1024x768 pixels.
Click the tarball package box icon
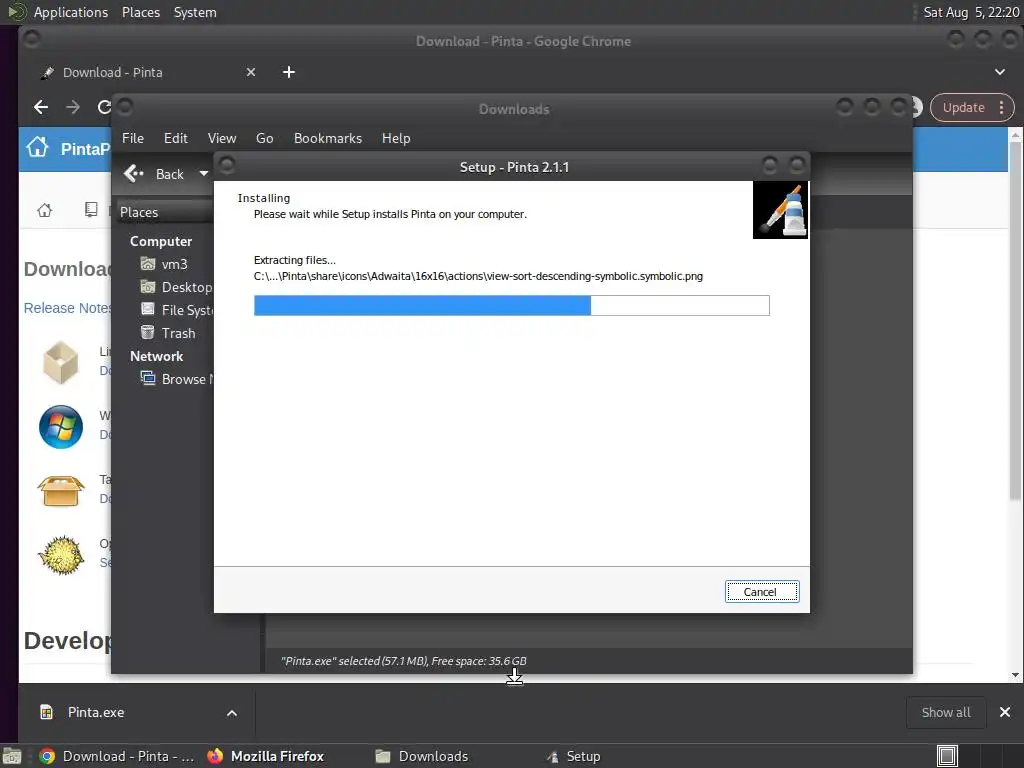coord(61,491)
